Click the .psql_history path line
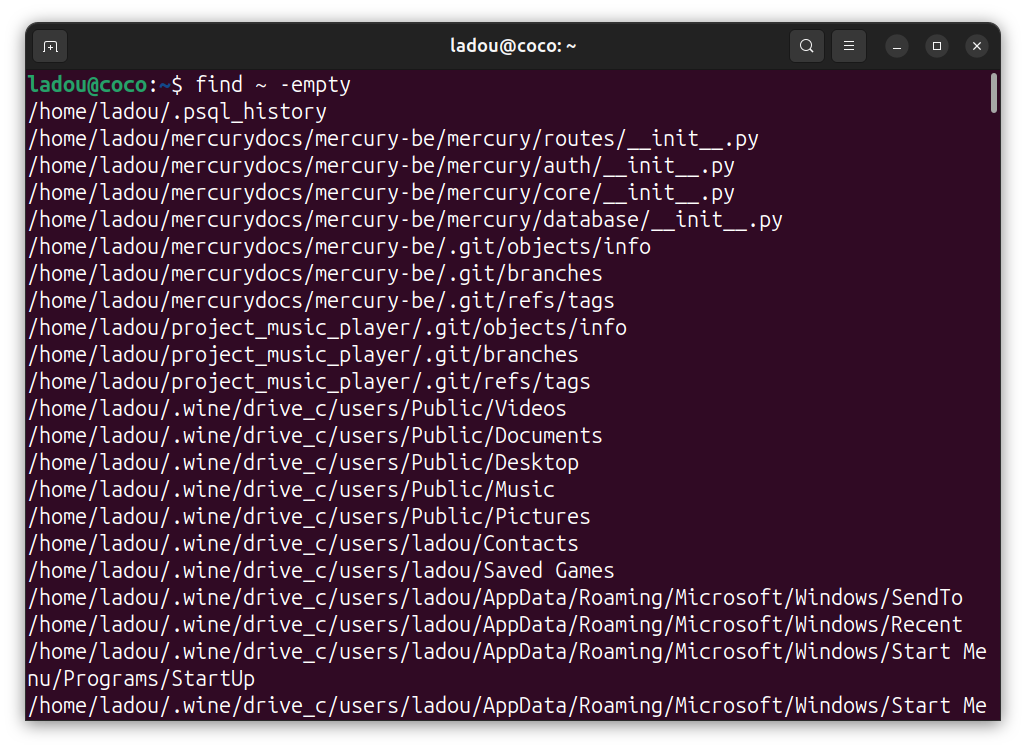This screenshot has height=749, width=1026. [178, 111]
